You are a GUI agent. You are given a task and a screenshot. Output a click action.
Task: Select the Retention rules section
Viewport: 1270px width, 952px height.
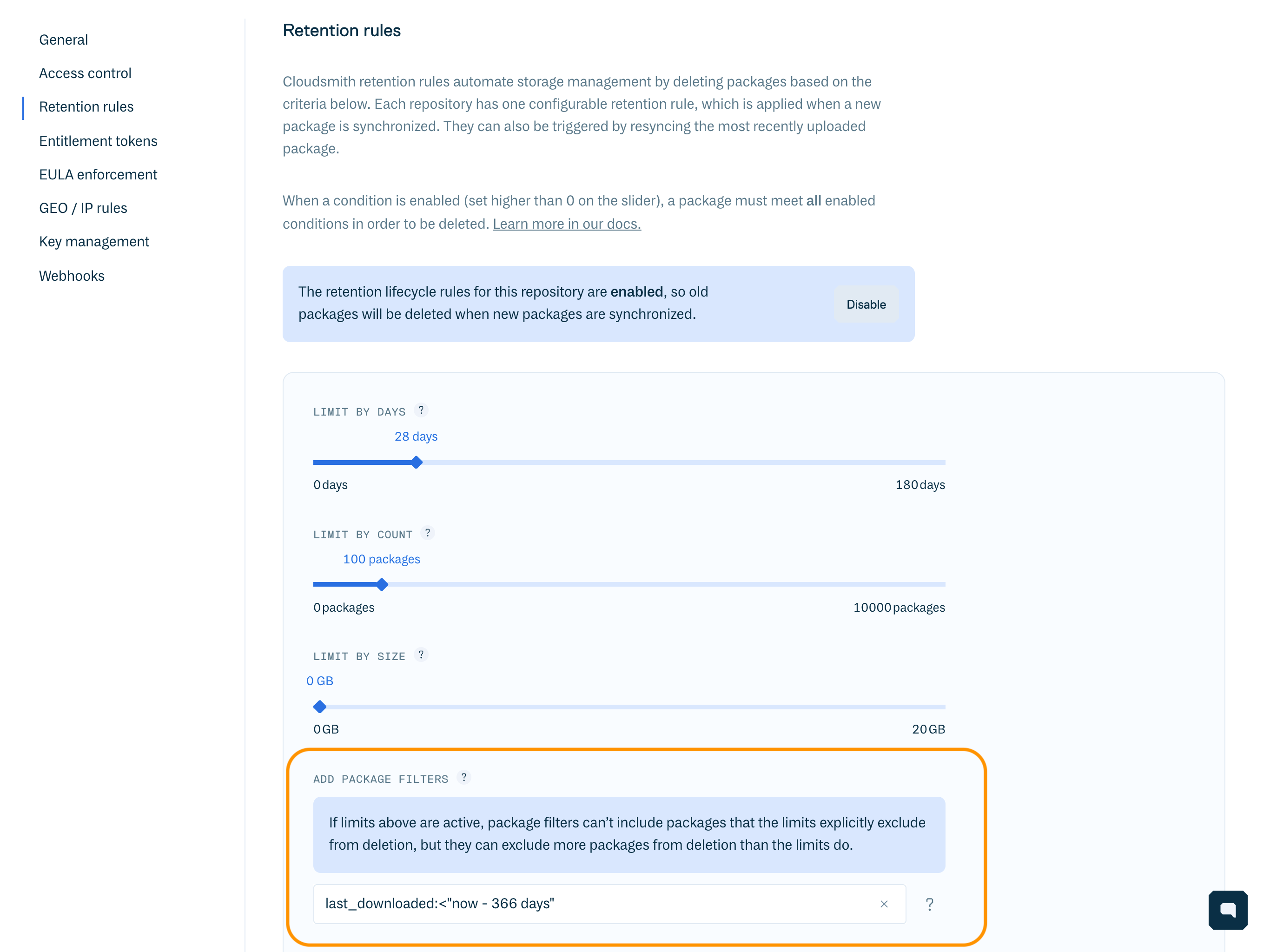pyautogui.click(x=86, y=107)
